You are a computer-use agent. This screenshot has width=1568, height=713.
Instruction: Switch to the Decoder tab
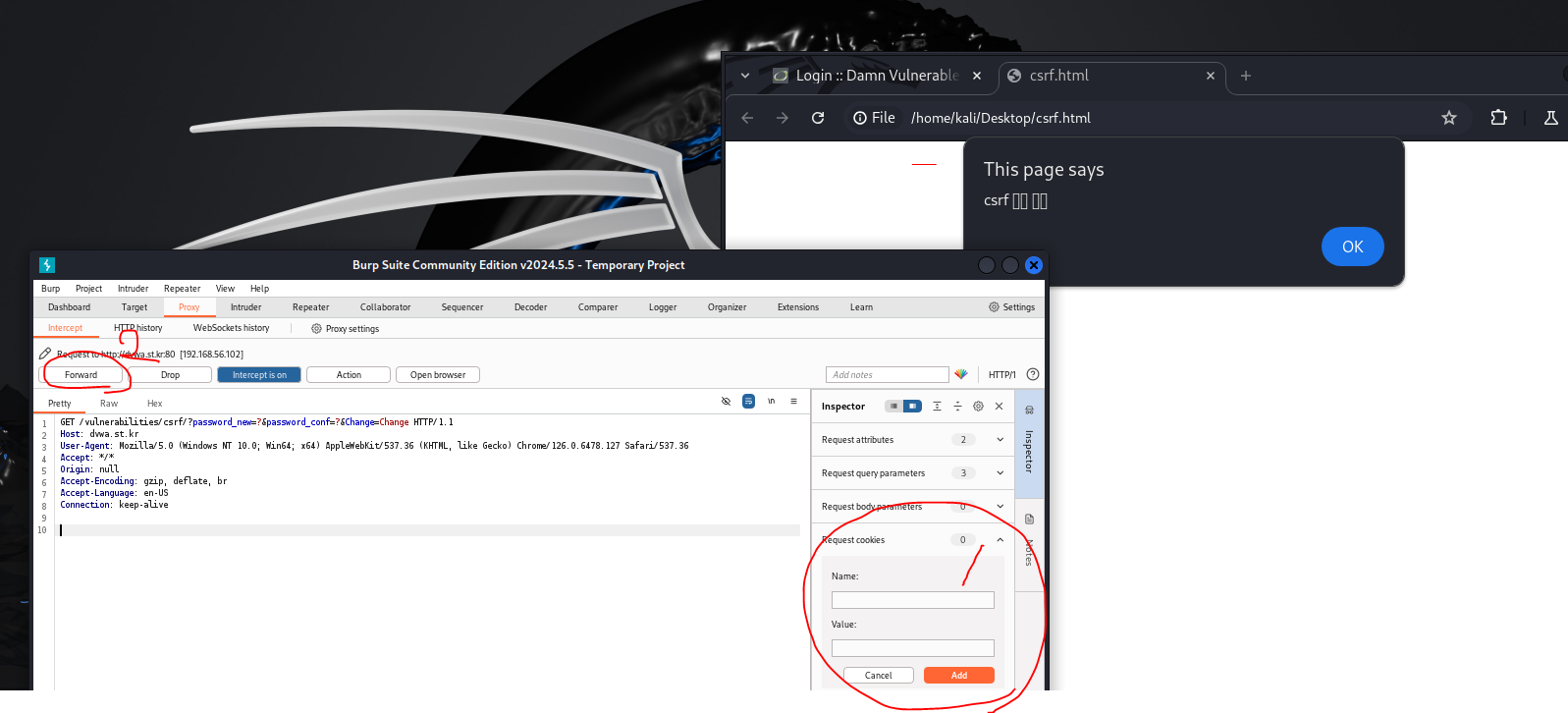531,307
